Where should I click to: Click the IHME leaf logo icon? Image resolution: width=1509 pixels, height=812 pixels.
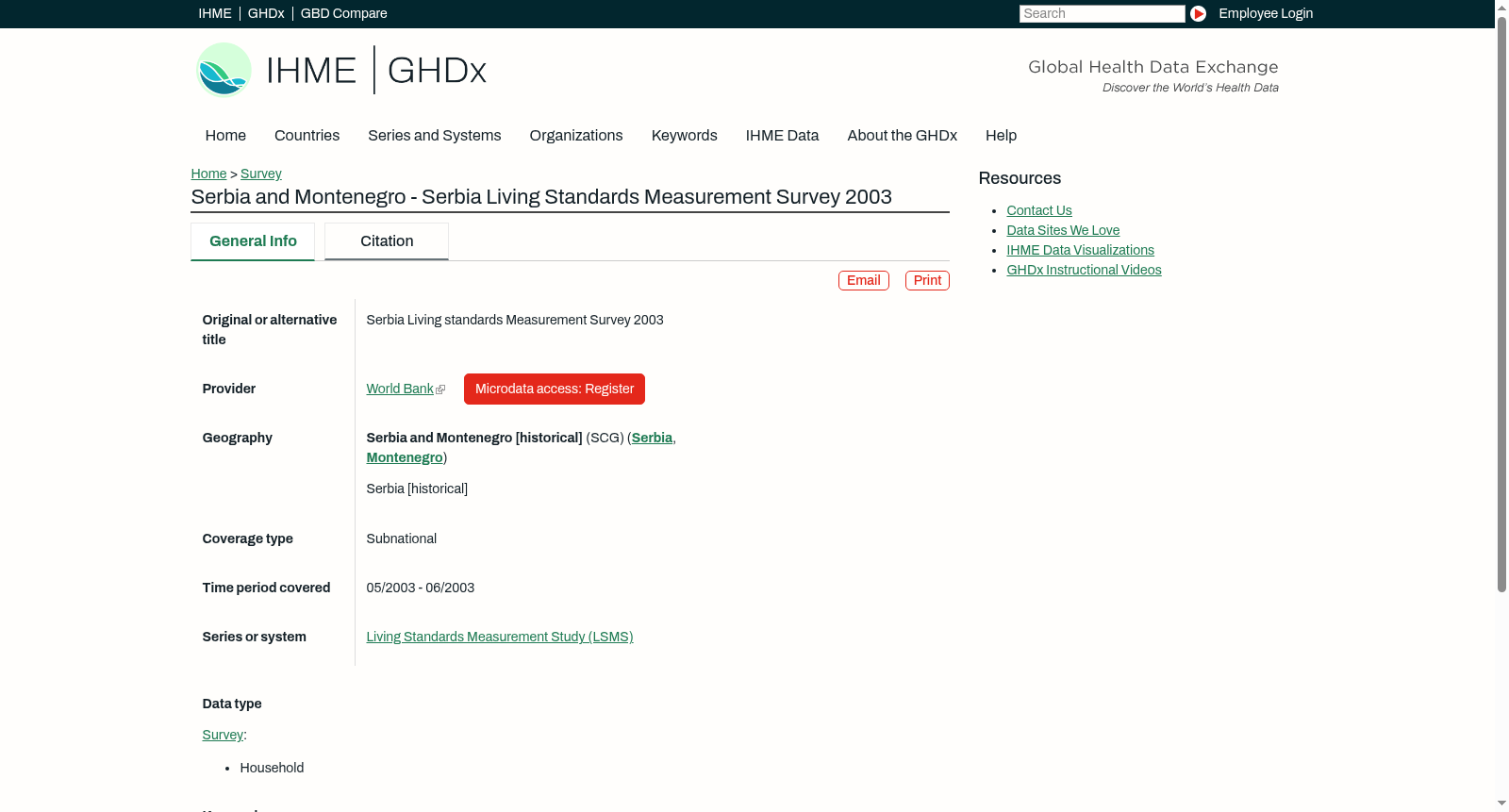(224, 70)
